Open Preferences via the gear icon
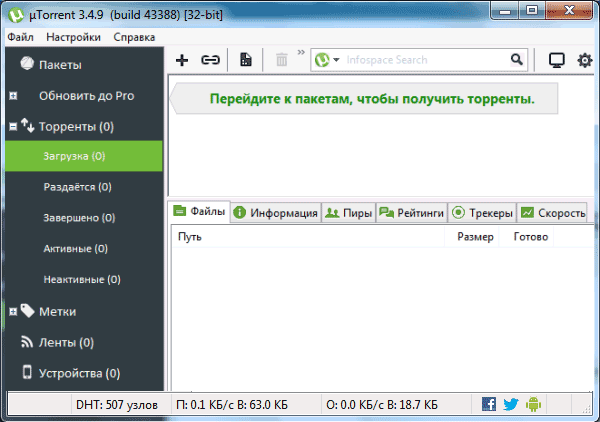Viewport: 600px width, 422px height. [x=585, y=61]
